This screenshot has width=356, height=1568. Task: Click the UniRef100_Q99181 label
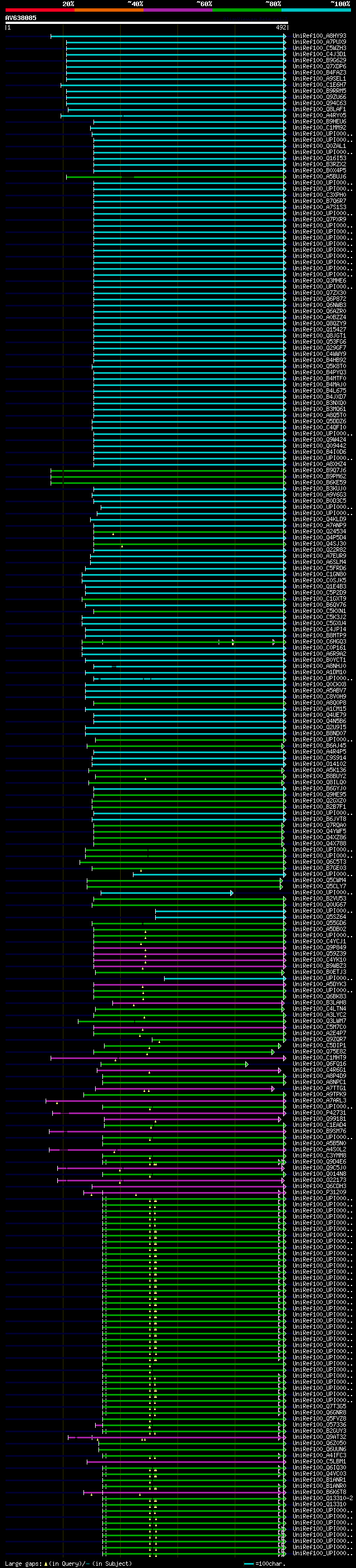[x=319, y=1119]
